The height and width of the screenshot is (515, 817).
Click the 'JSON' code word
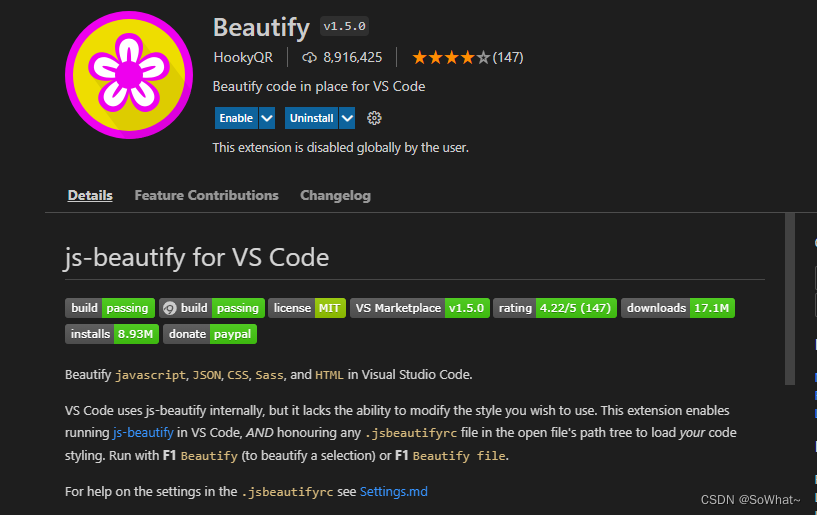207,375
